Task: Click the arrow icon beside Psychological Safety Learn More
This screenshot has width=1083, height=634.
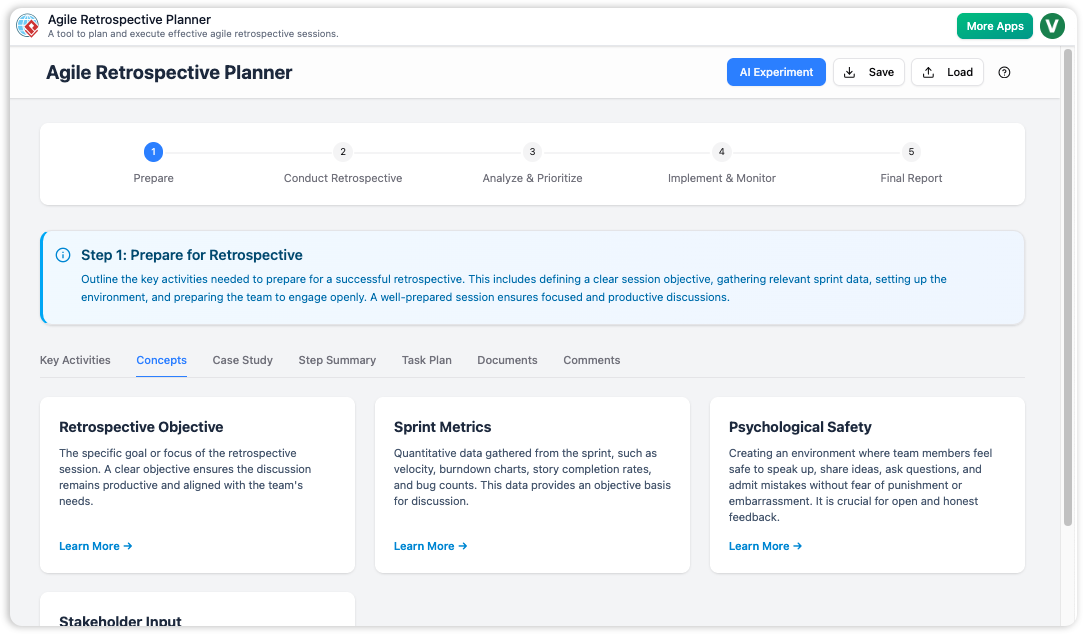Action: coord(797,546)
